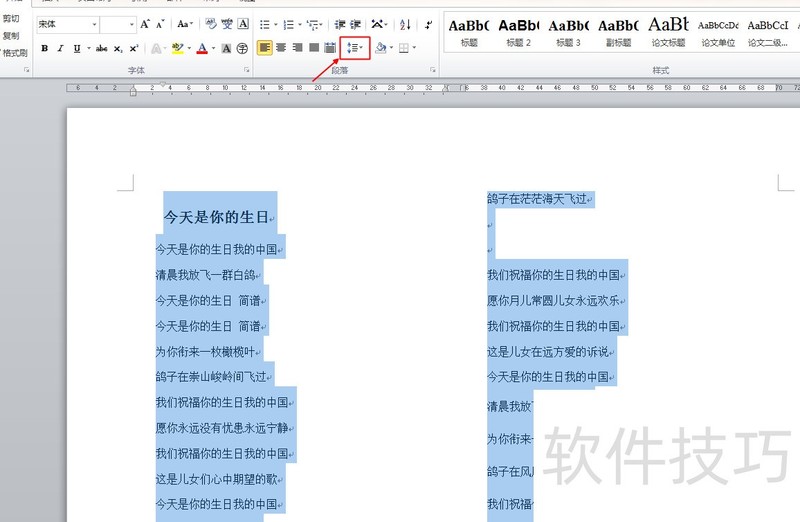This screenshot has width=800, height=522.
Task: Increase paragraph indent
Action: click(356, 24)
